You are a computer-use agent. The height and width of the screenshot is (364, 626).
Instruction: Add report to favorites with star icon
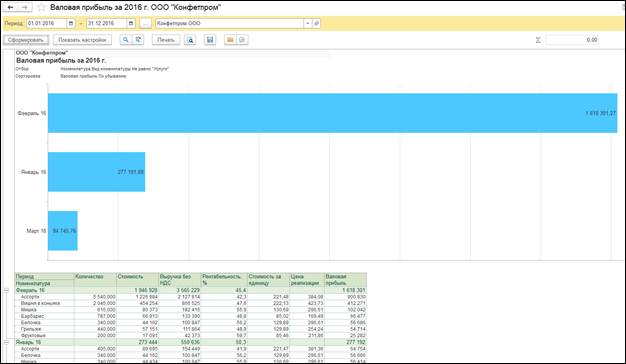(41, 7)
